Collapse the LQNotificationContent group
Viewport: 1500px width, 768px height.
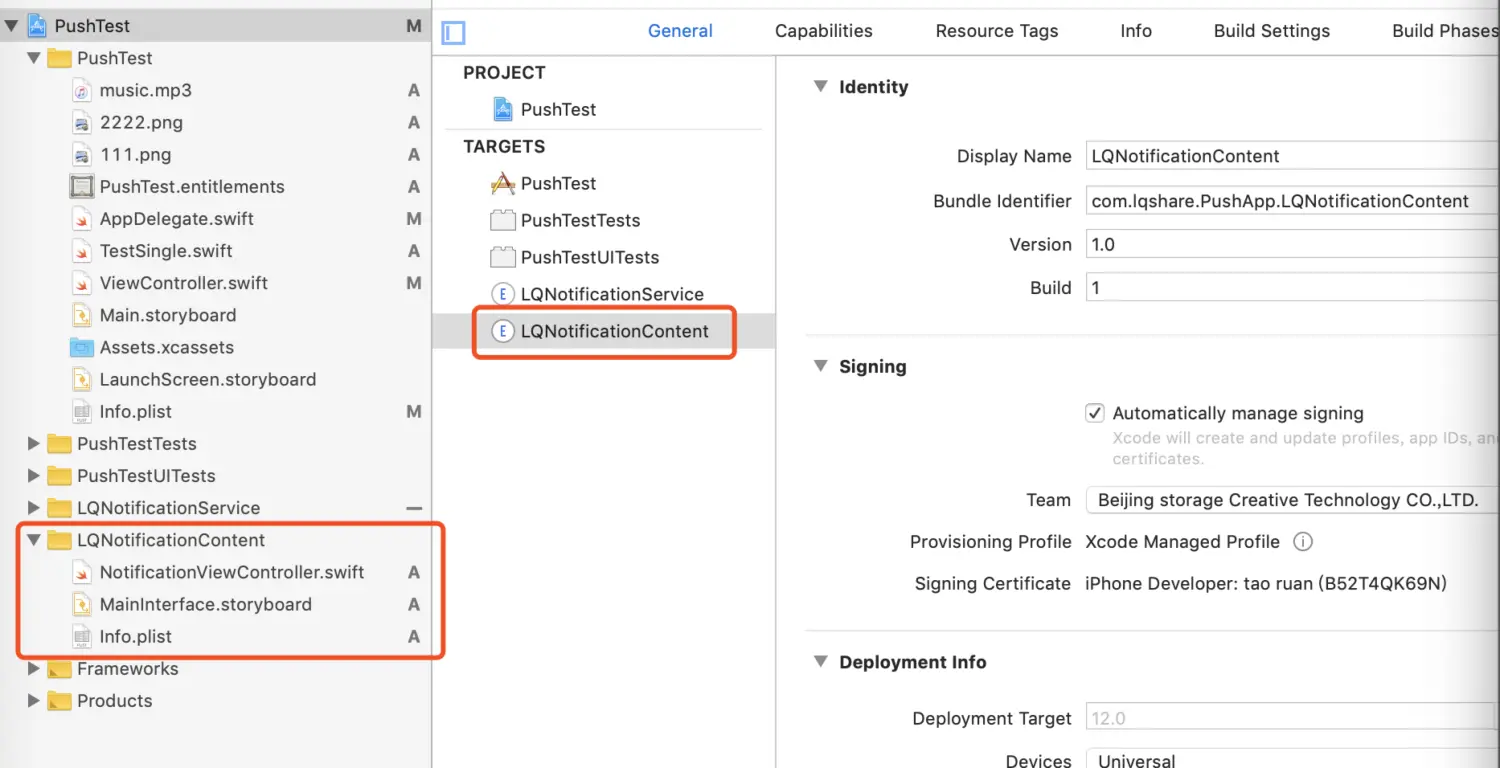point(34,540)
